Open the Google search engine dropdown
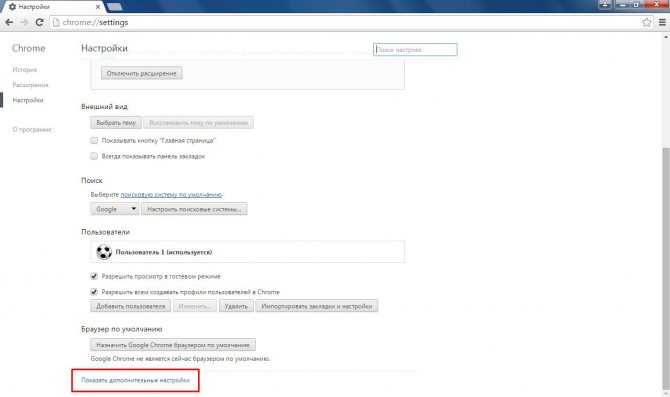The height and width of the screenshot is (397, 670). click(x=115, y=209)
